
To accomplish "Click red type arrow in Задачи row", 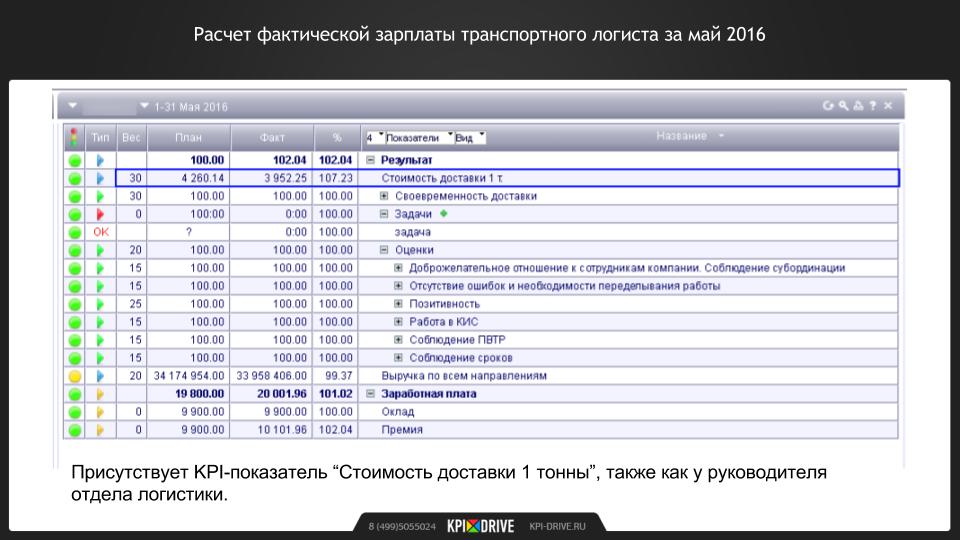I will [100, 214].
